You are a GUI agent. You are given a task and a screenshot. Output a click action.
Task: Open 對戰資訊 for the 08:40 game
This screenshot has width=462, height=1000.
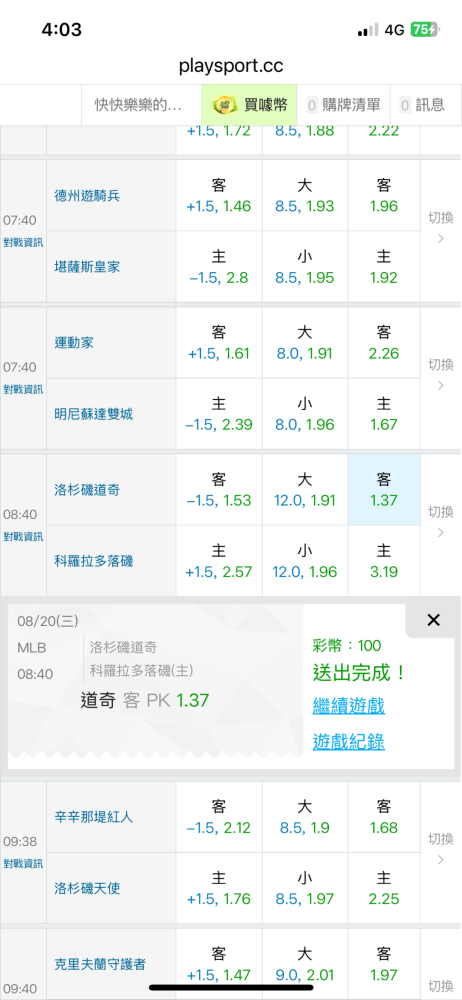[23, 536]
